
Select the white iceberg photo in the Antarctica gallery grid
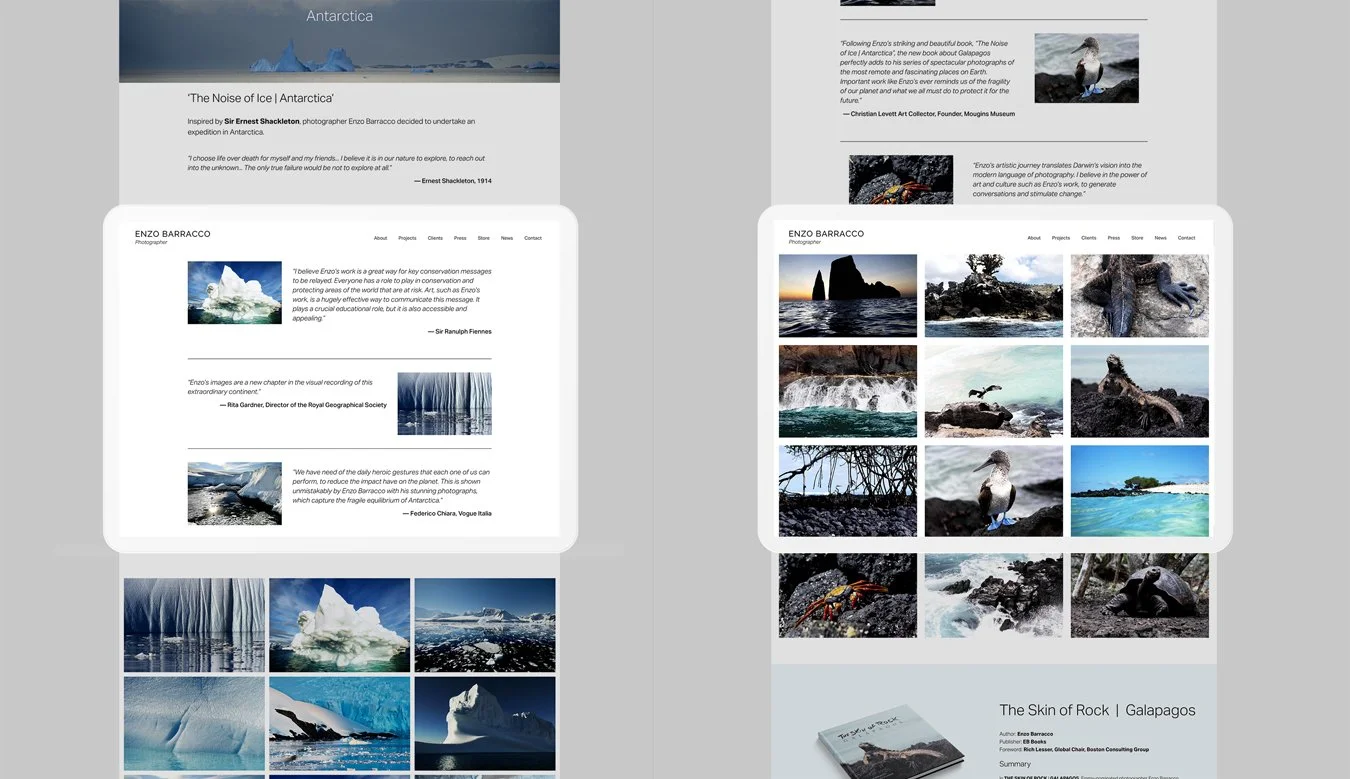click(x=339, y=625)
